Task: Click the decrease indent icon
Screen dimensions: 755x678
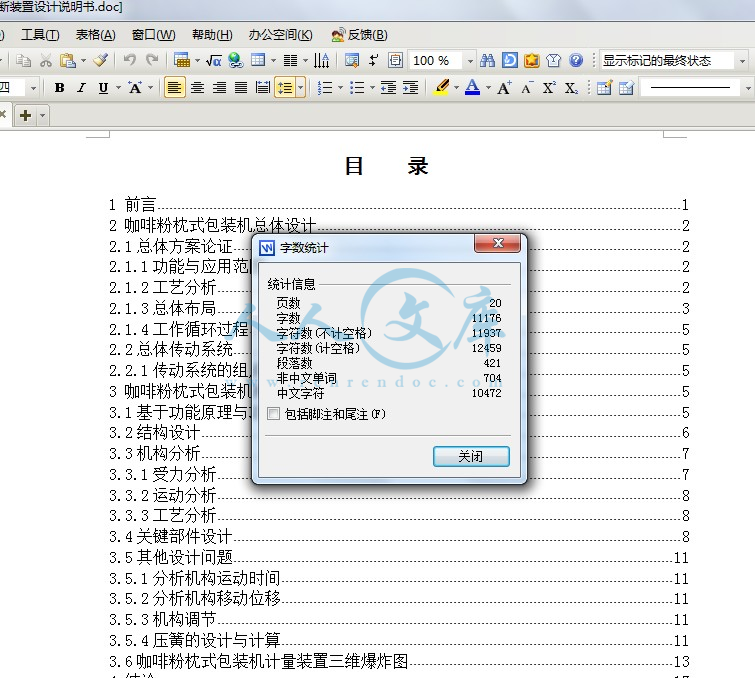Action: click(x=388, y=88)
